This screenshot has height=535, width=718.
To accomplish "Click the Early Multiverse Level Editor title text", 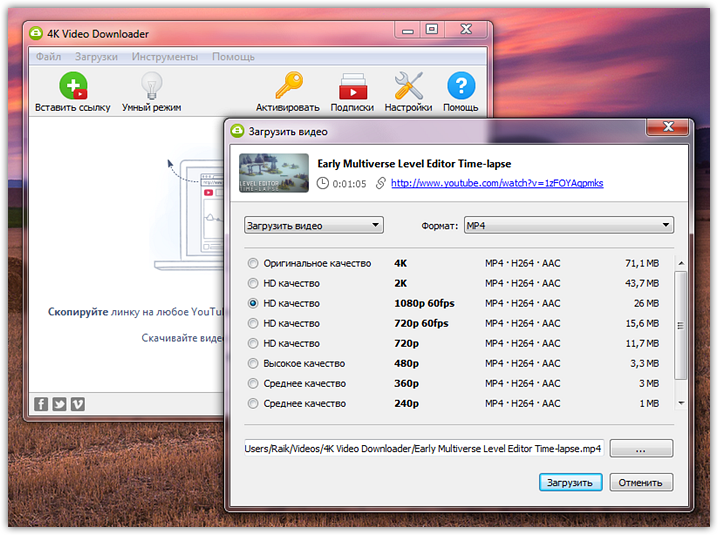I will 414,164.
